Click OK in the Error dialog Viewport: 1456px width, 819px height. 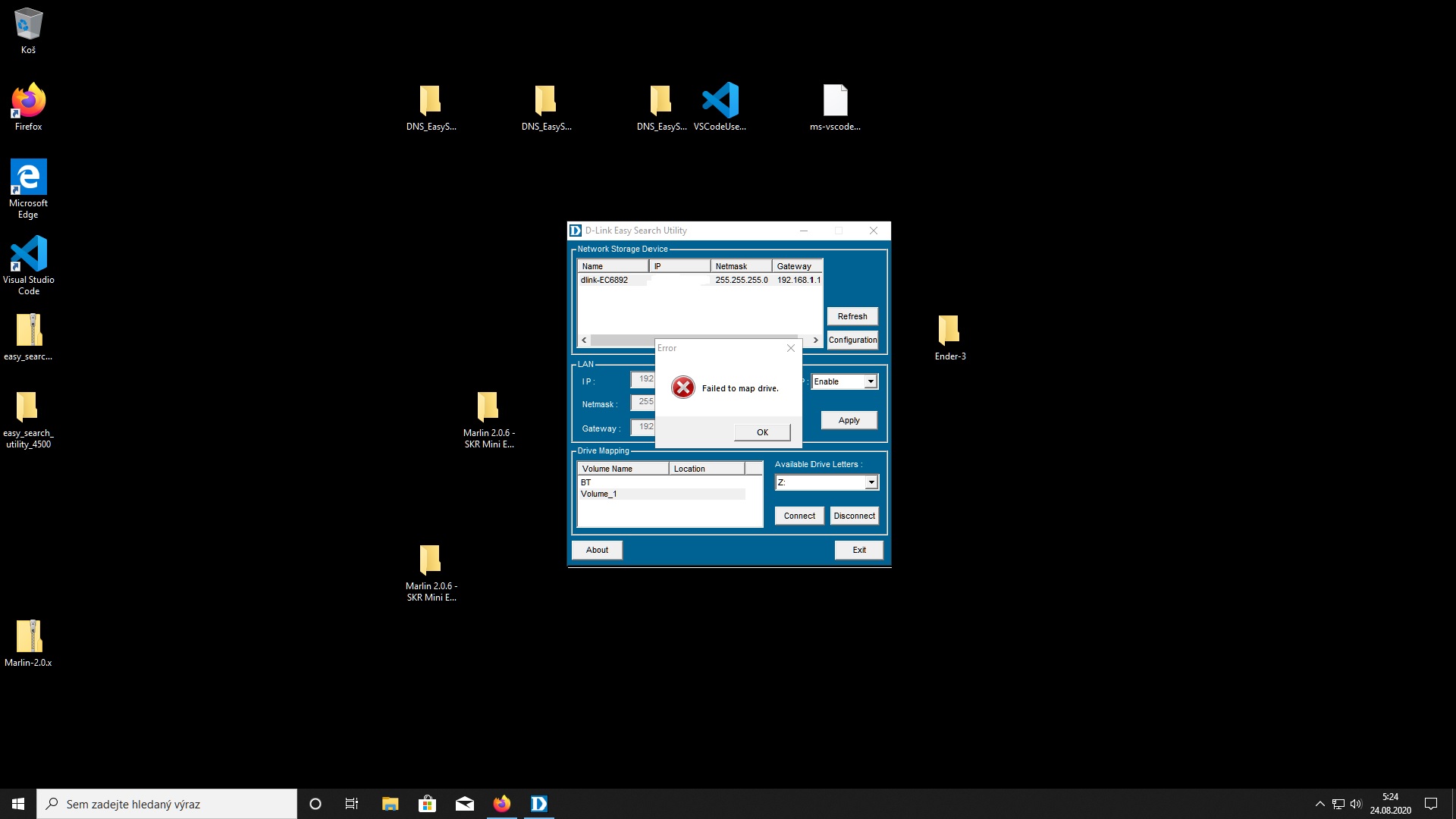tap(762, 432)
